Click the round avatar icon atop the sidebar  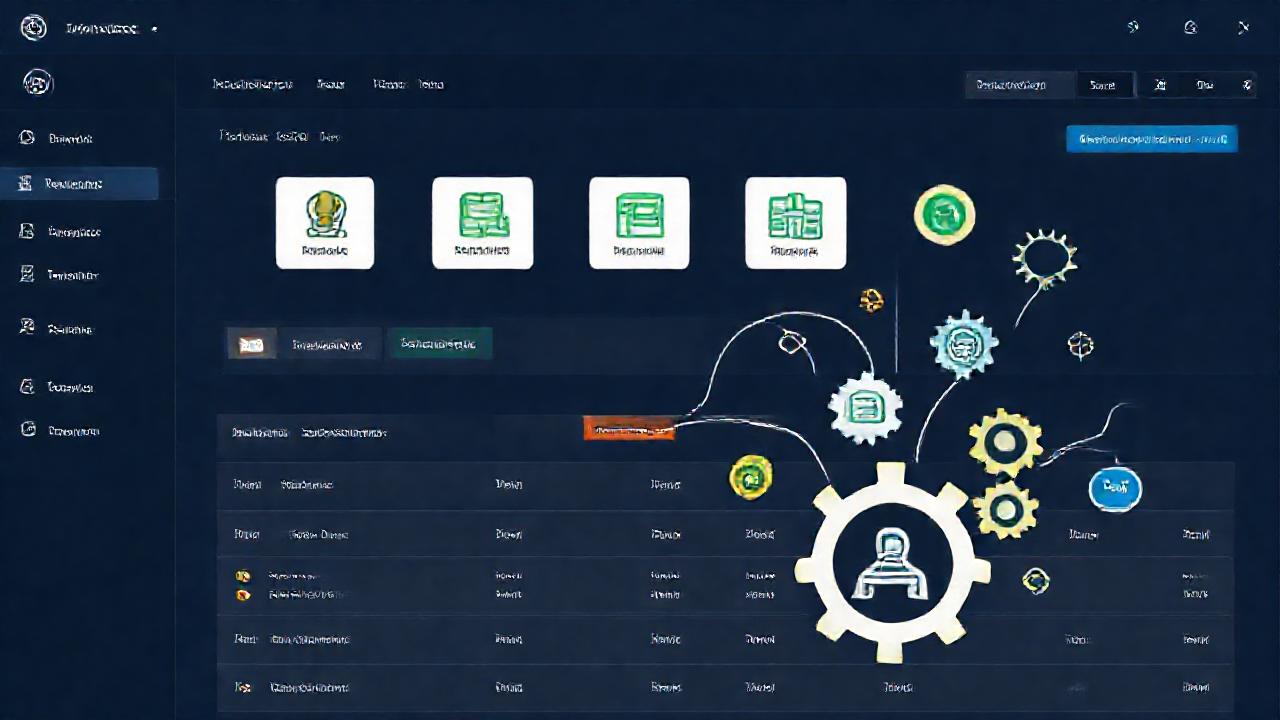pos(37,84)
